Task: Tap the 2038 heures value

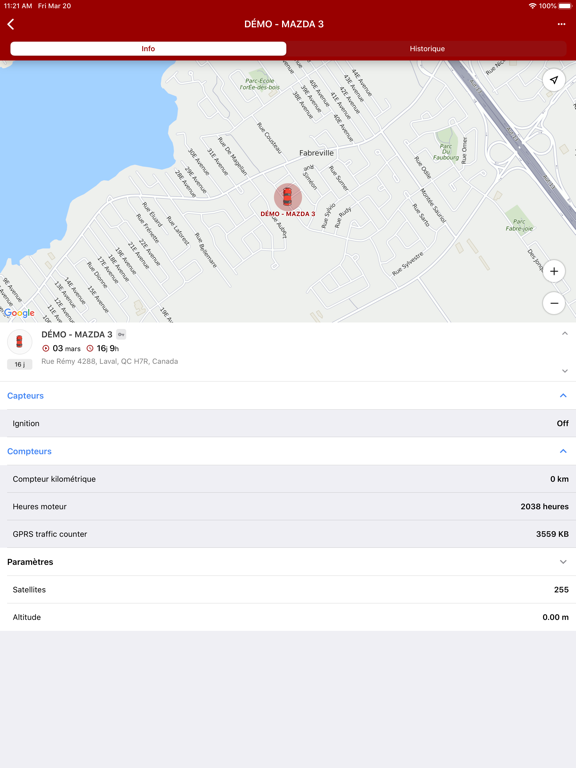Action: pyautogui.click(x=544, y=506)
